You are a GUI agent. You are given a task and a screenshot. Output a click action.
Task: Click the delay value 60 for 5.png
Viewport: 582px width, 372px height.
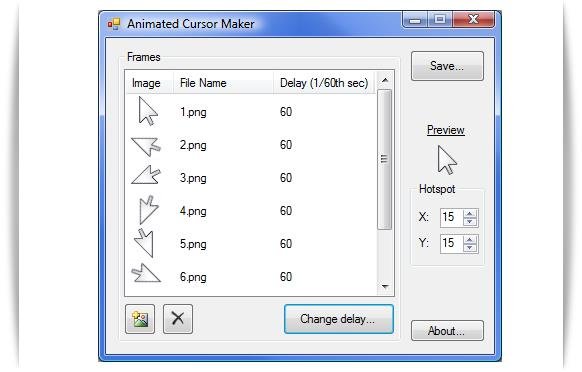pyautogui.click(x=286, y=244)
